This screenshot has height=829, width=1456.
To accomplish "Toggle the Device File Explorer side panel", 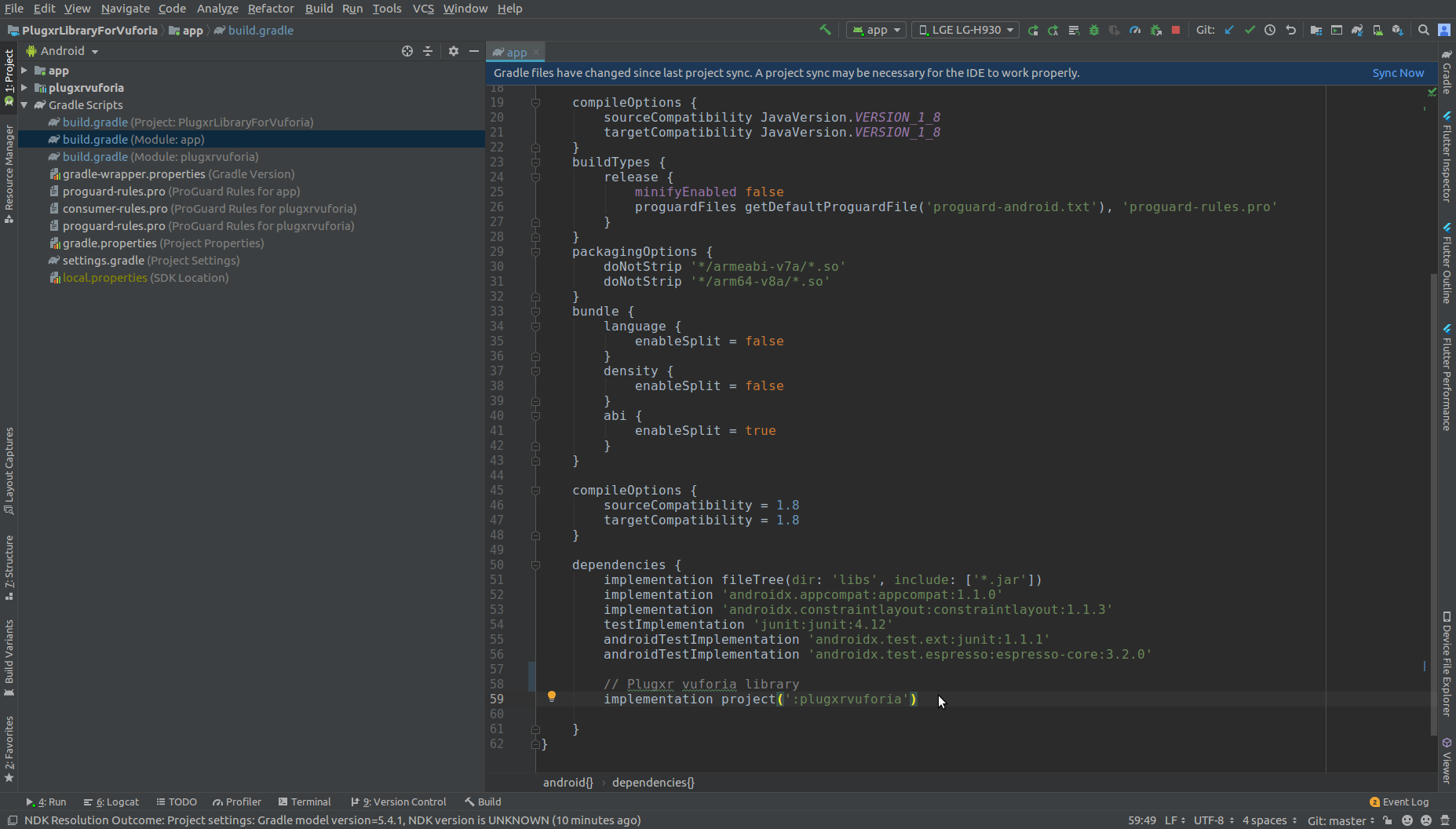I will [x=1447, y=663].
